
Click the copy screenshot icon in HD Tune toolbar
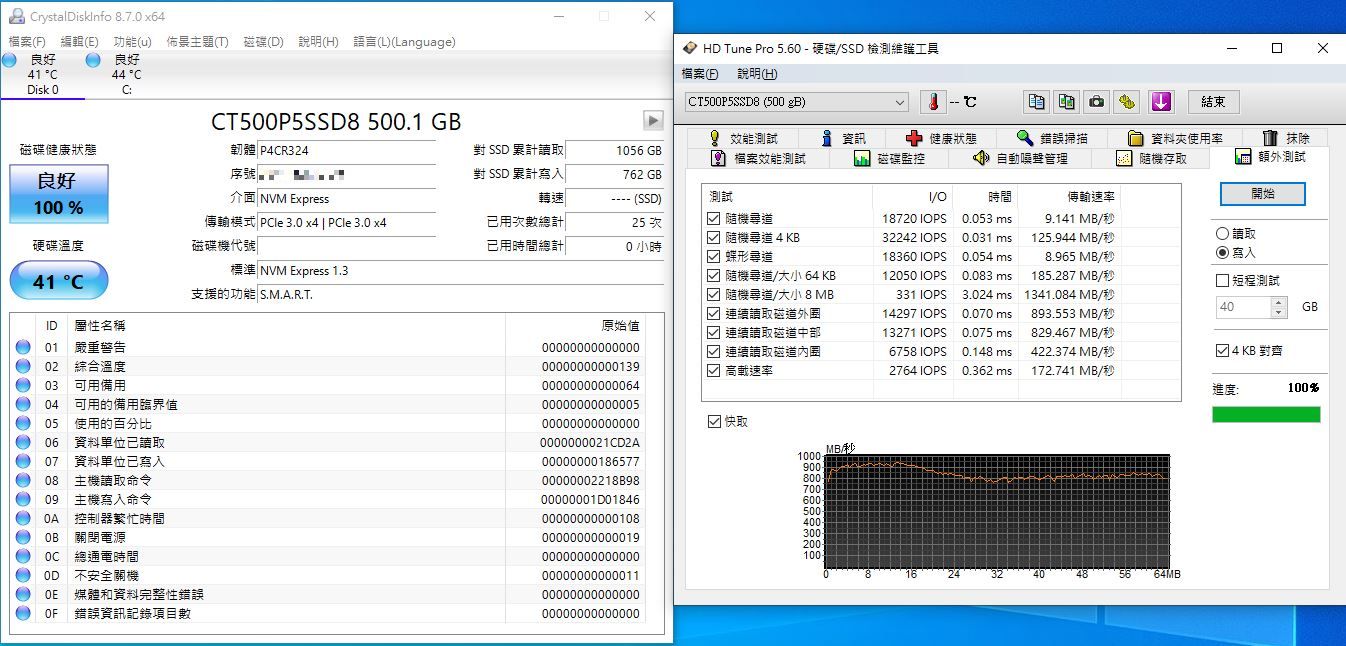pos(1067,102)
